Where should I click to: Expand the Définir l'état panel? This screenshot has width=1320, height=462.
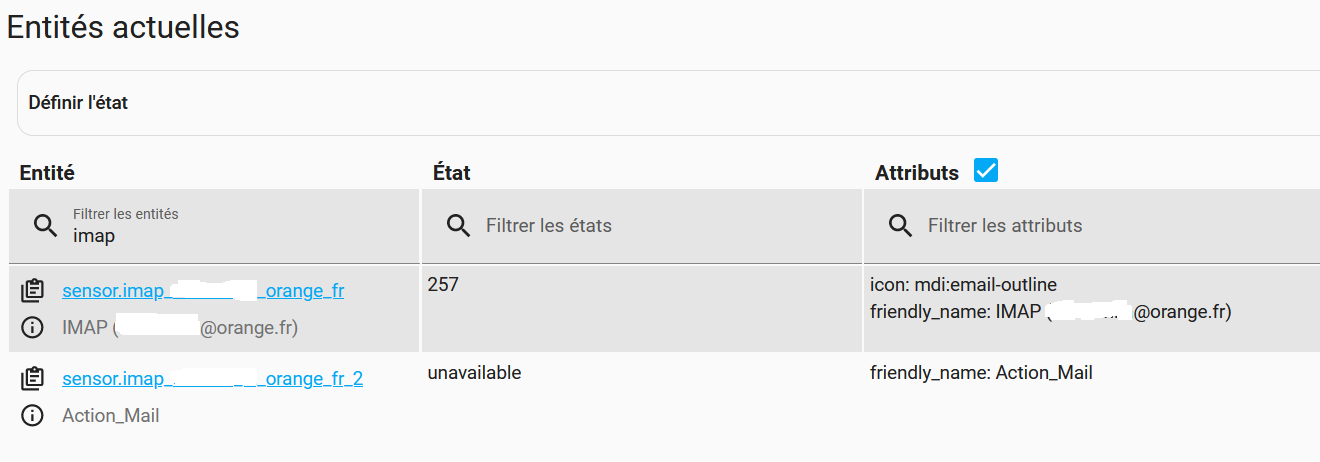point(668,103)
